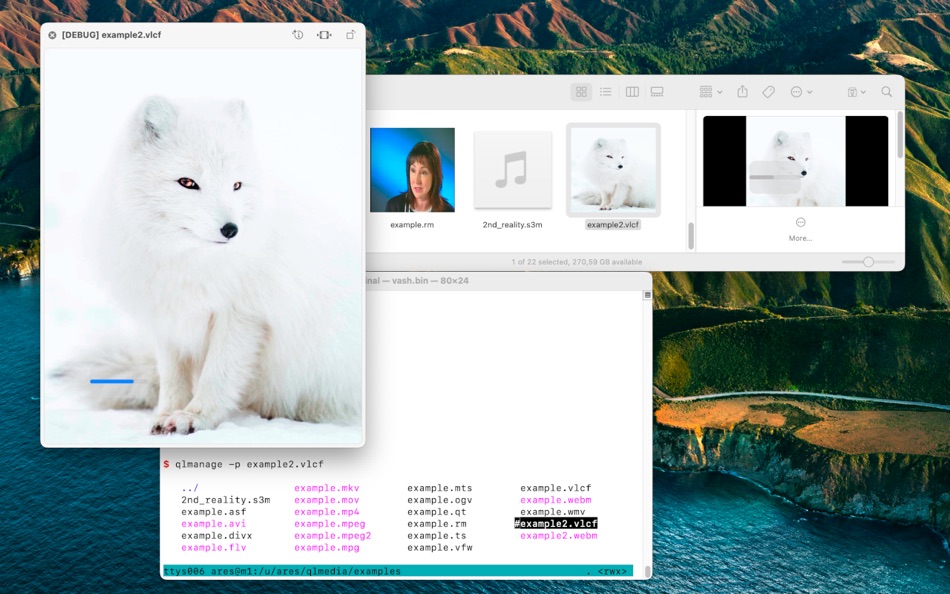
Task: Click the More... link in the preview pane
Action: (x=799, y=237)
